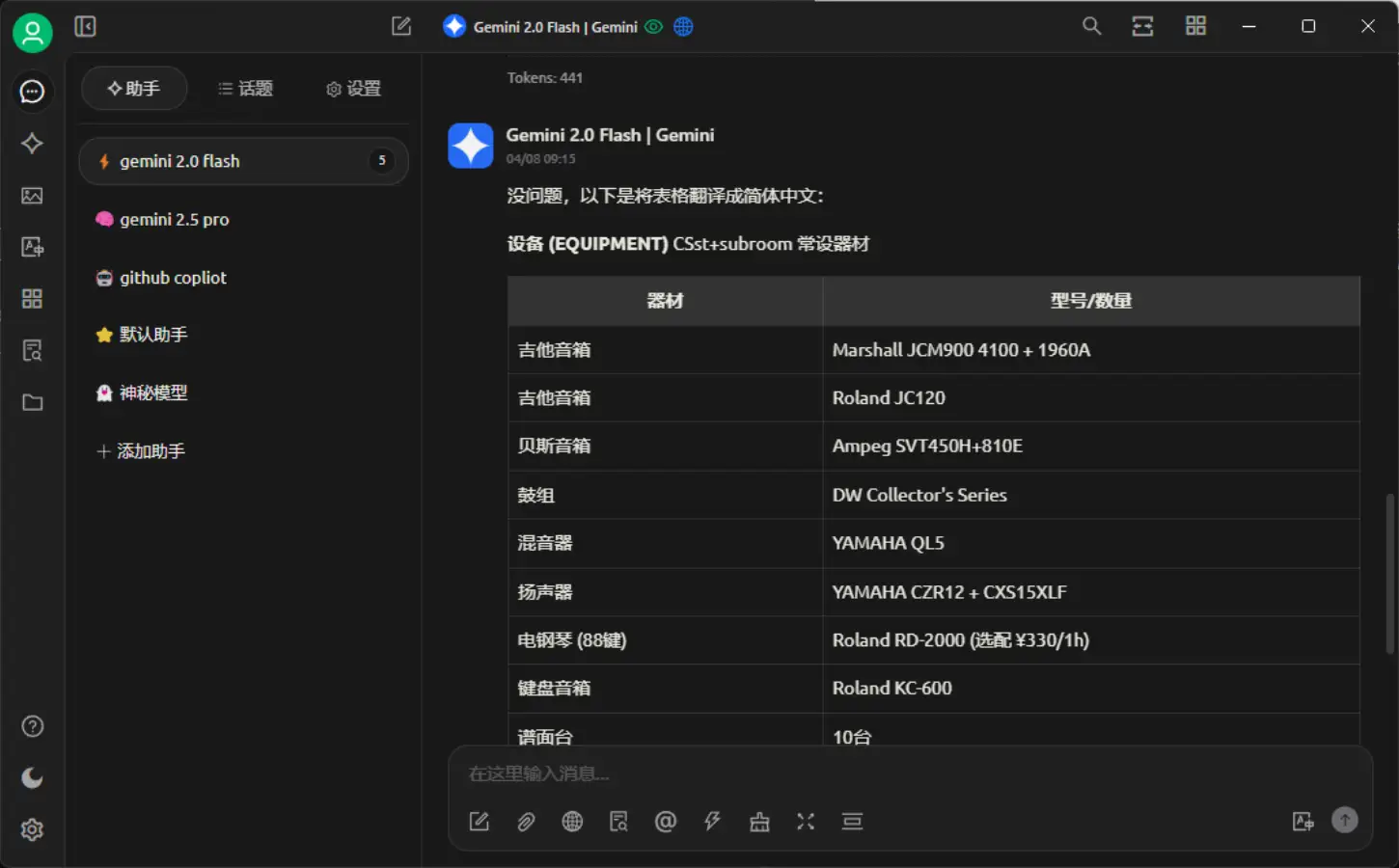Select the gemini 2.5 pro assistant
The image size is (1399, 868).
coord(174,220)
